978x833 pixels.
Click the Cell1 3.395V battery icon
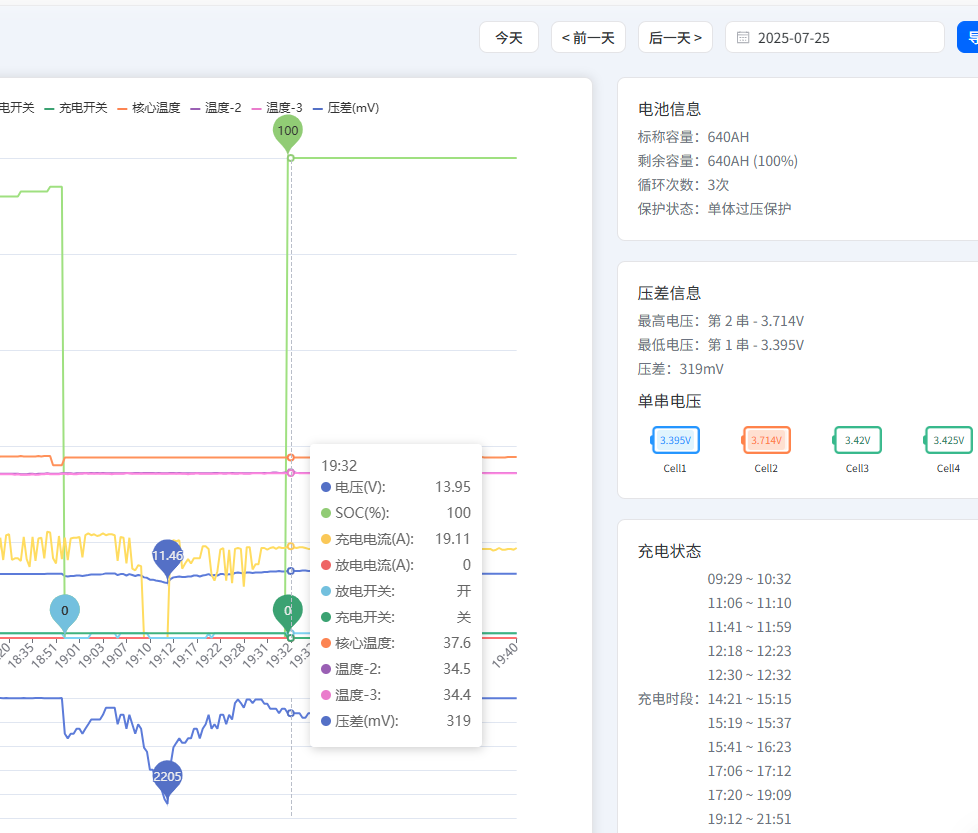(x=675, y=440)
